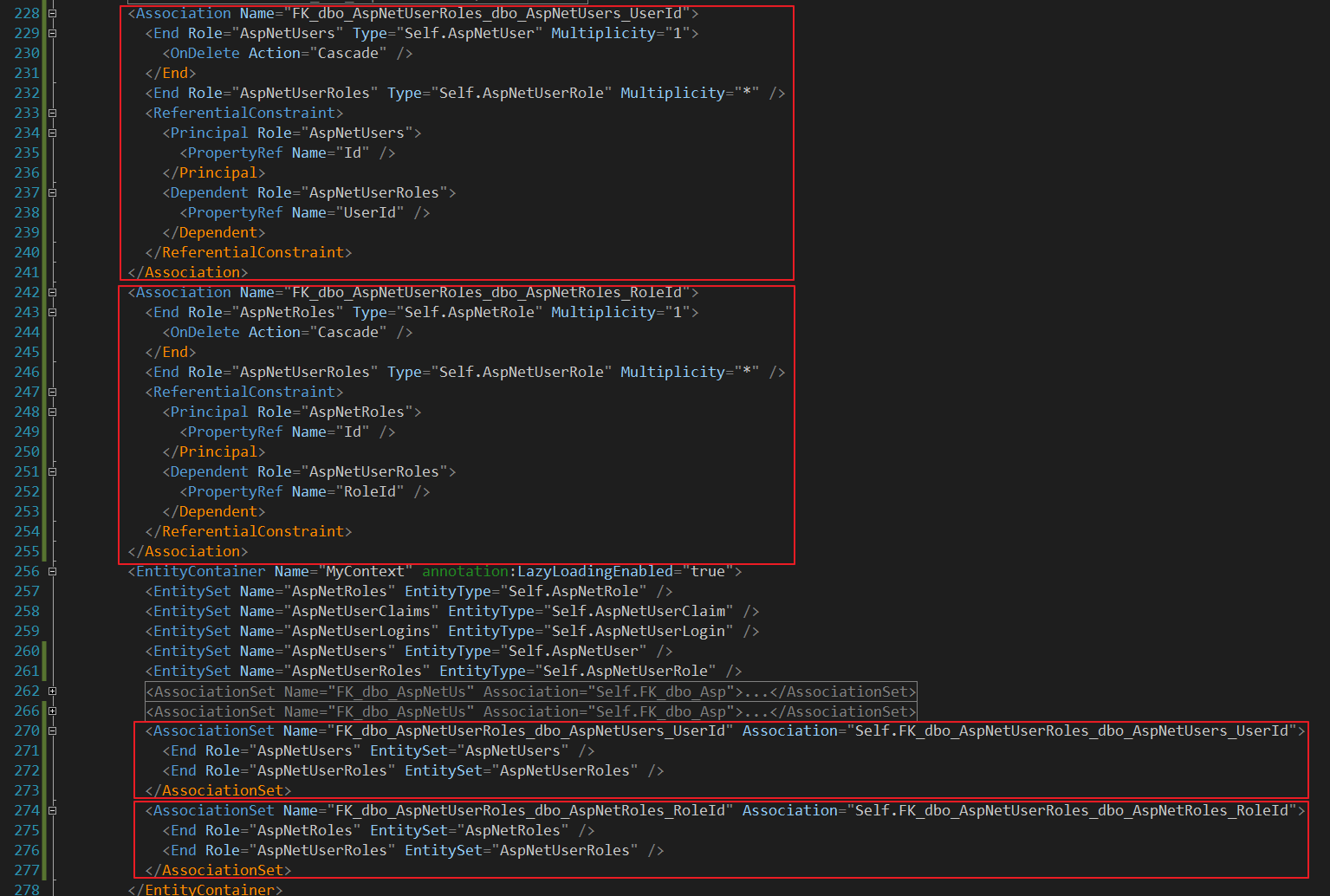
Task: Click the closing ReferentialConstraint tag on line 240
Action: pos(249,253)
